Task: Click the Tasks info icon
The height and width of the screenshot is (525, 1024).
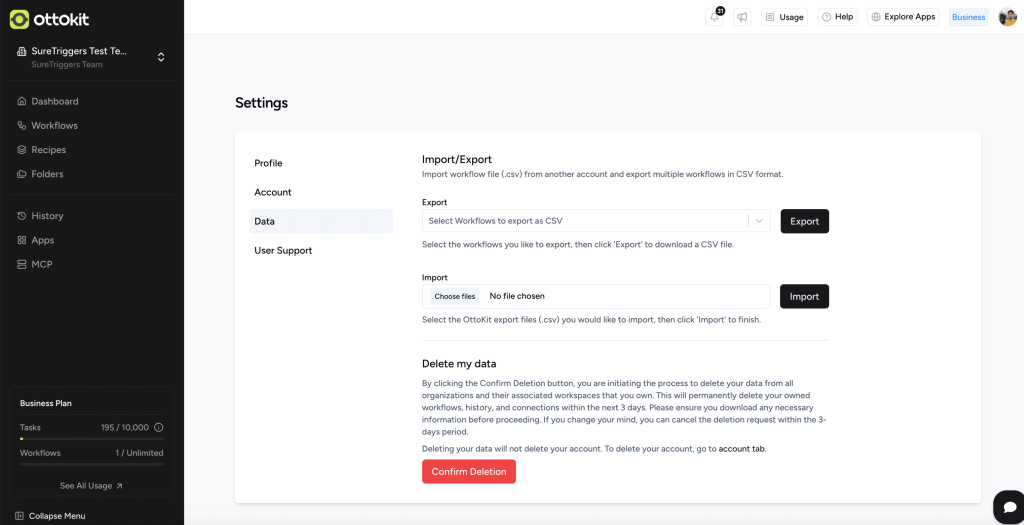Action: [x=159, y=428]
